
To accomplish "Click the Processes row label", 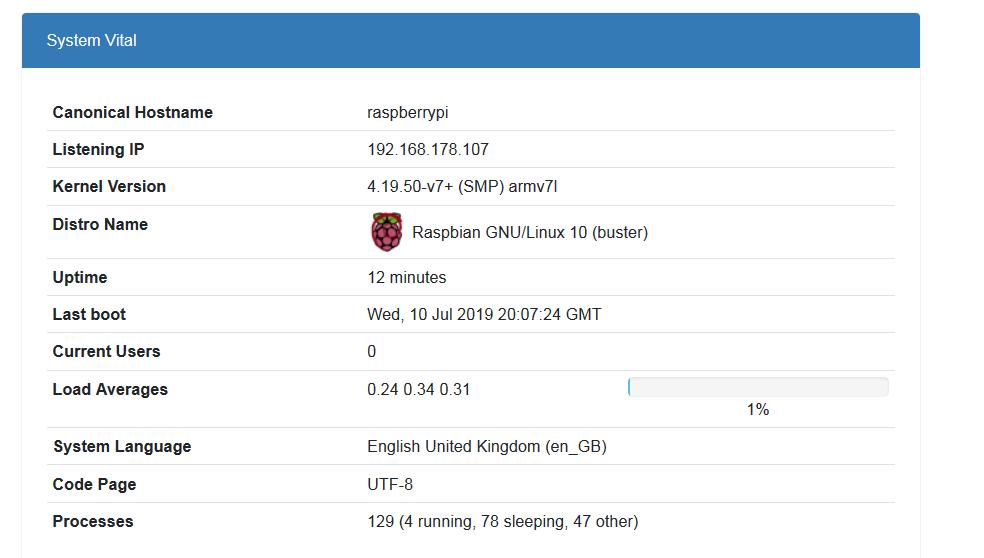I will pyautogui.click(x=93, y=522).
